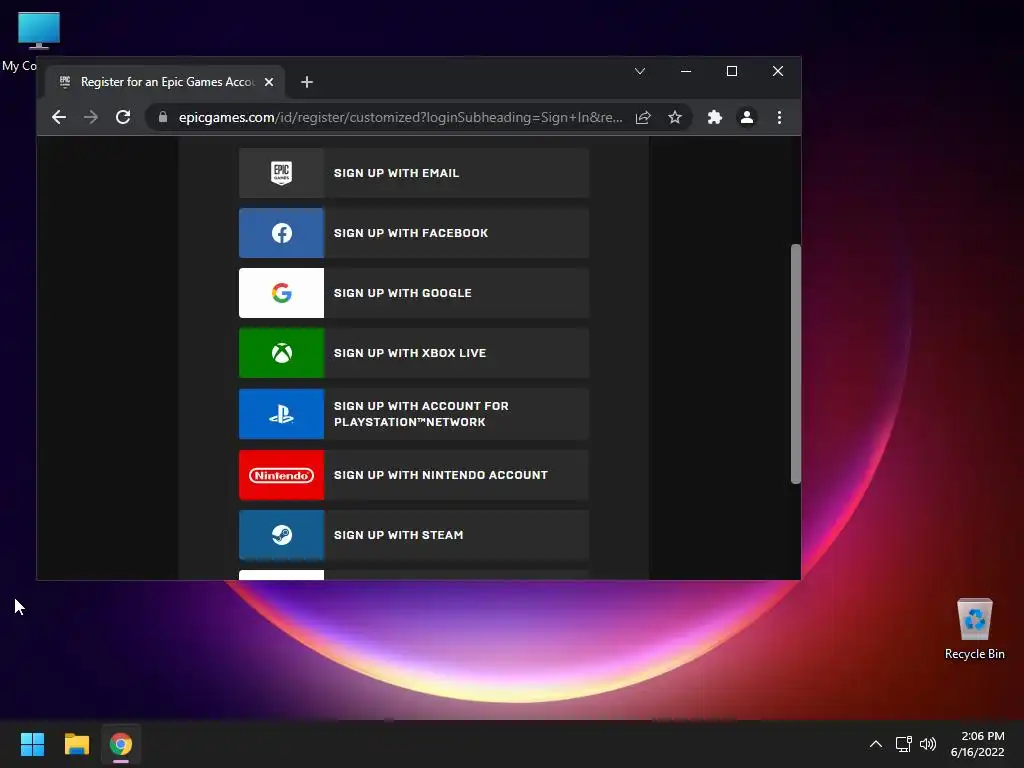This screenshot has height=768, width=1024.
Task: Reload the Epic Games page
Action: pyautogui.click(x=123, y=118)
